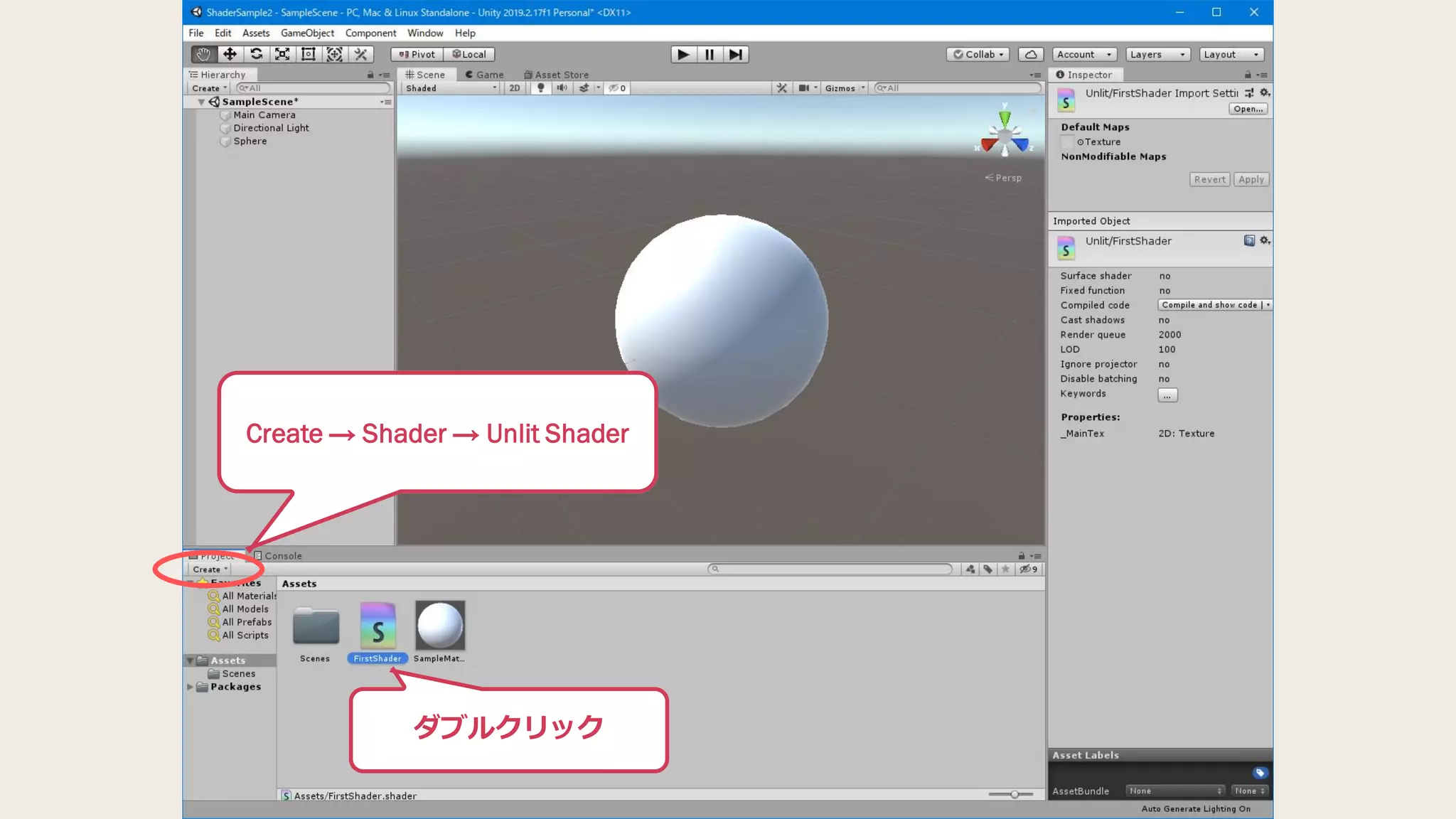The width and height of the screenshot is (1456, 819).
Task: Select the SampleMat material asset
Action: pyautogui.click(x=440, y=632)
